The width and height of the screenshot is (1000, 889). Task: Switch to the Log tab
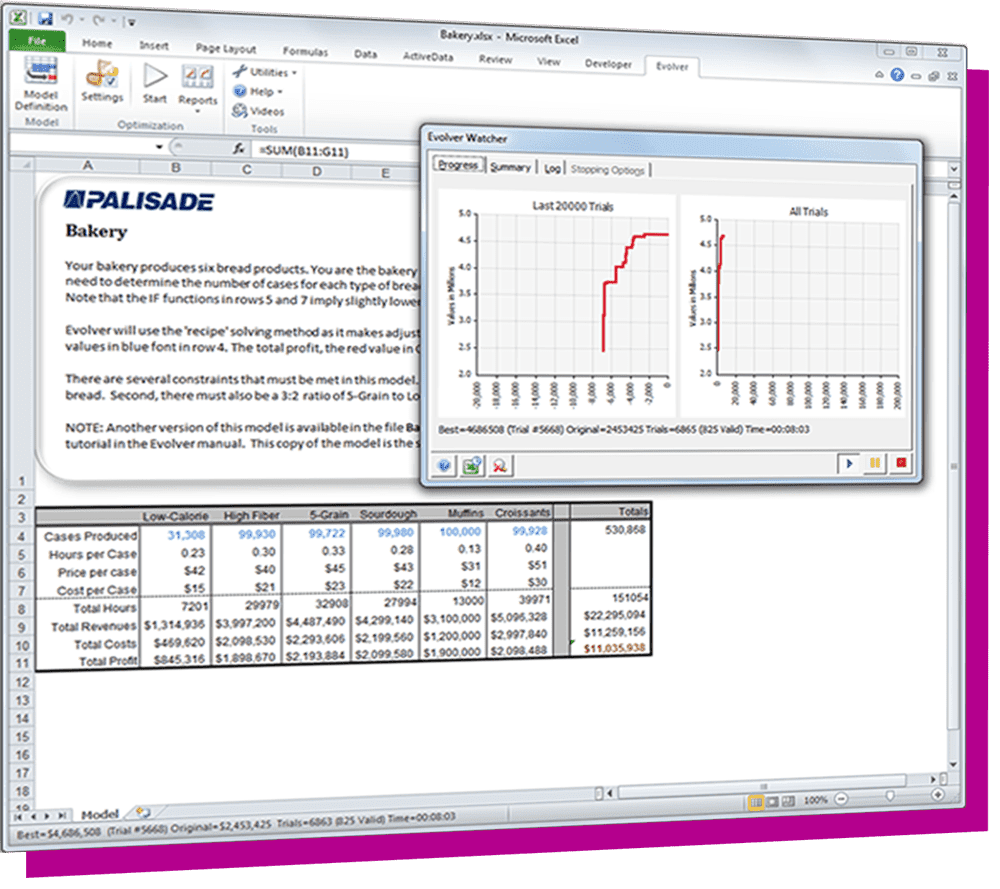pos(552,169)
